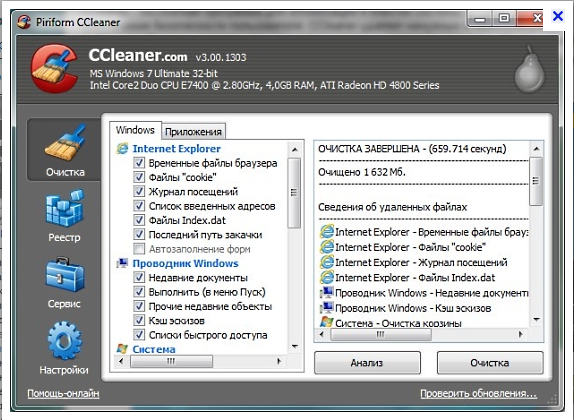Toggle Списки быстрого доступа checkbox

139,334
